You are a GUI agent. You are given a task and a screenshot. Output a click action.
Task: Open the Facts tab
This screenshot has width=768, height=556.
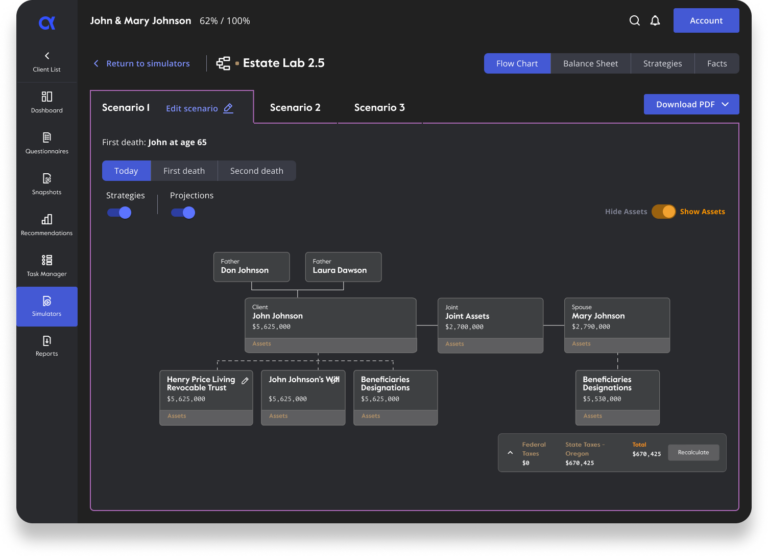tap(717, 64)
